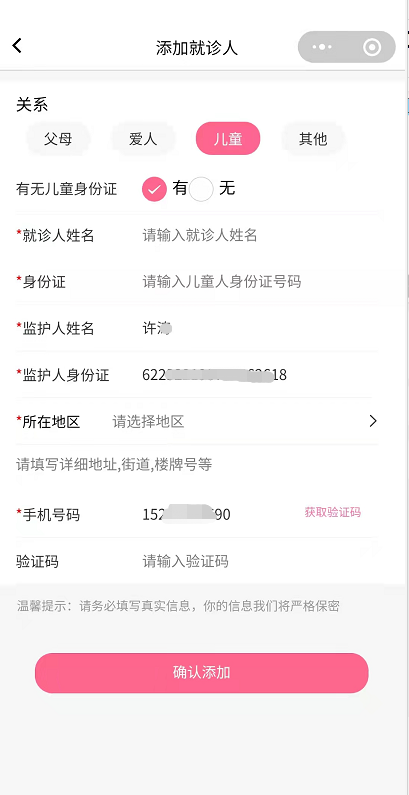Tap the circular close mini program icon
Image resolution: width=409 pixels, height=795 pixels.
click(x=371, y=47)
